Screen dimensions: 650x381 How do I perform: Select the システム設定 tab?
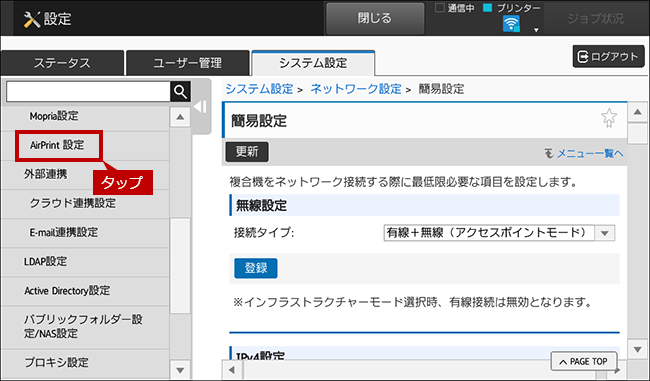313,63
